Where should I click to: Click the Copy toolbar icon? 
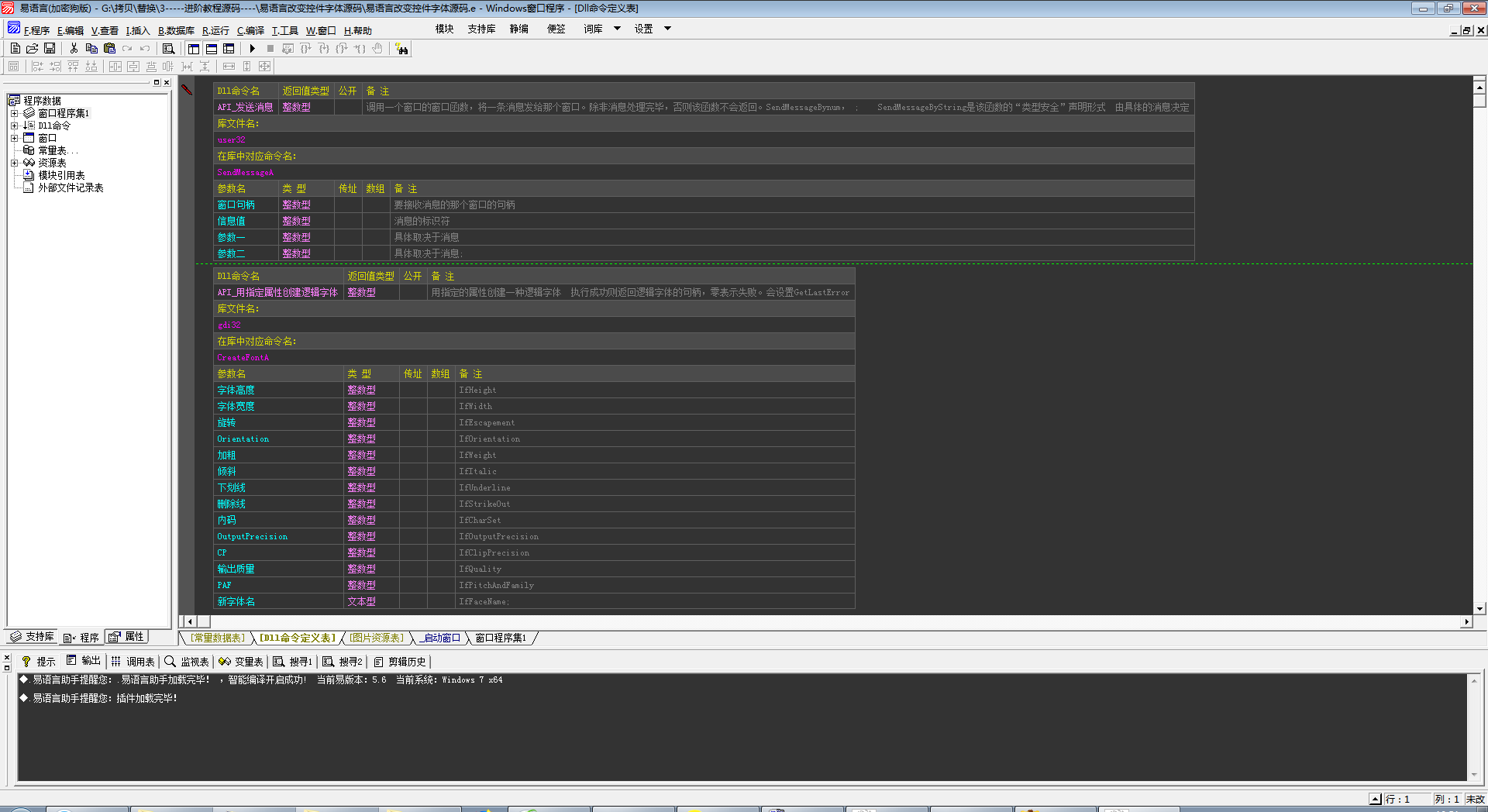[91, 48]
